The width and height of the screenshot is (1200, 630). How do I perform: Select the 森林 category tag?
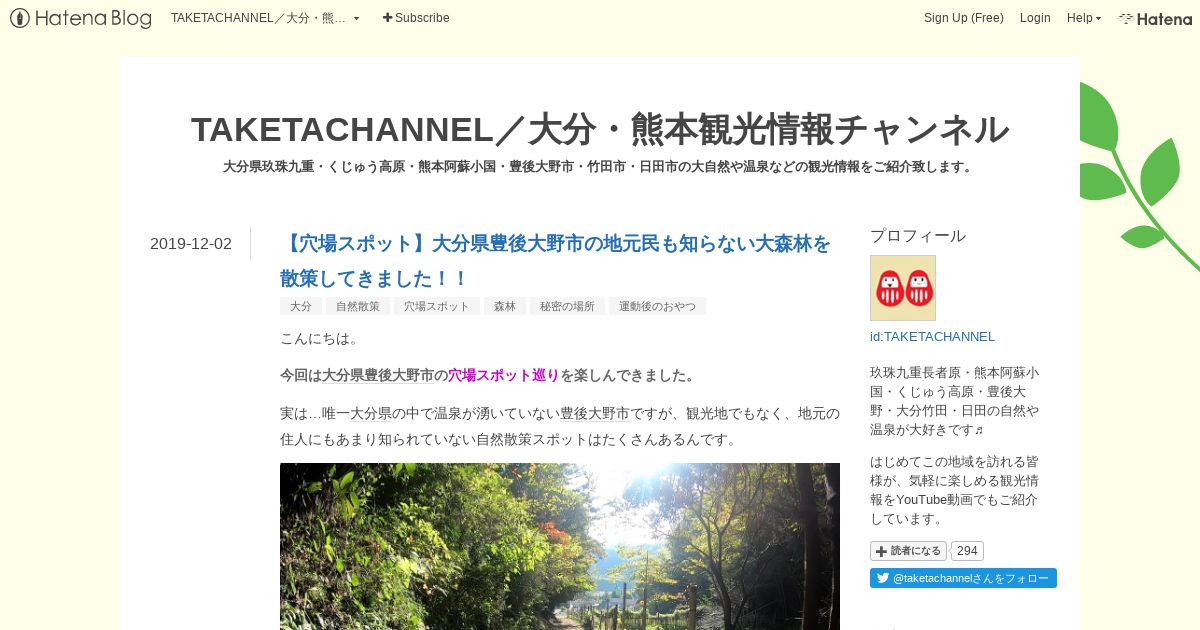tap(504, 306)
